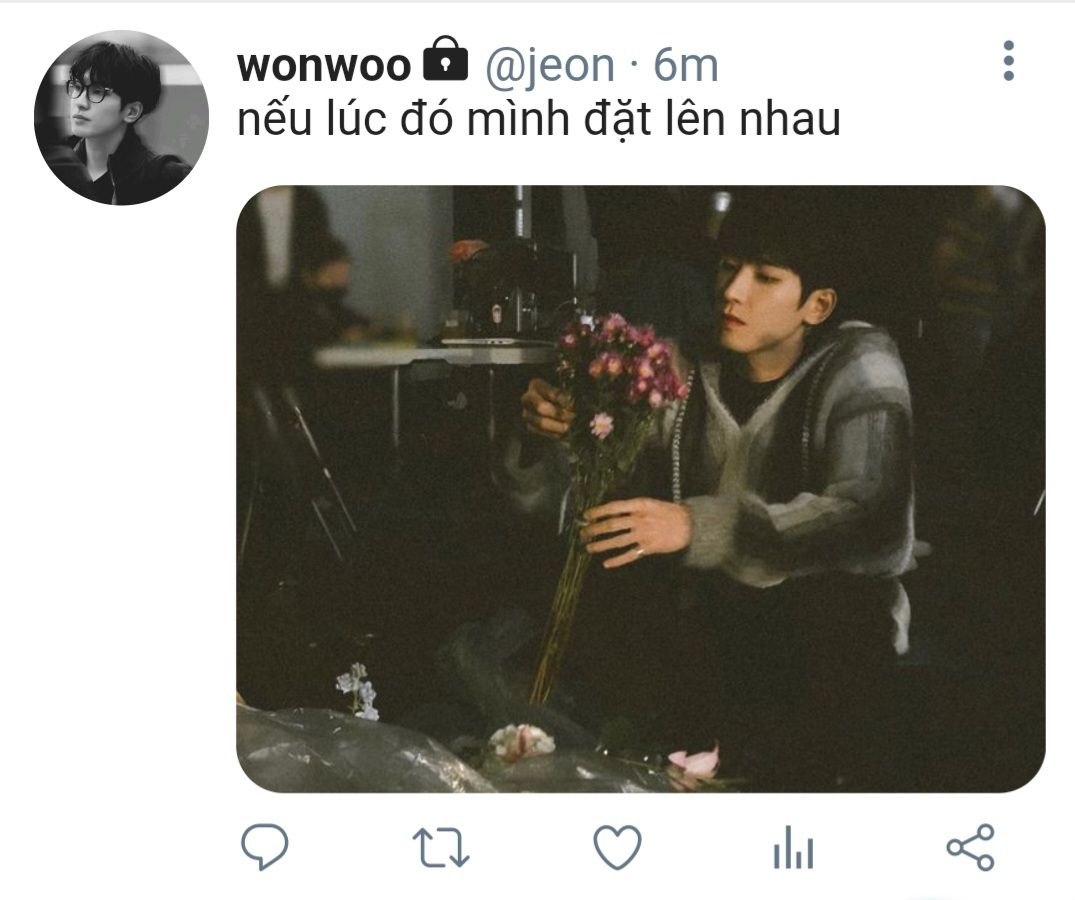
Task: Click the display name wonwoo
Action: tap(323, 65)
